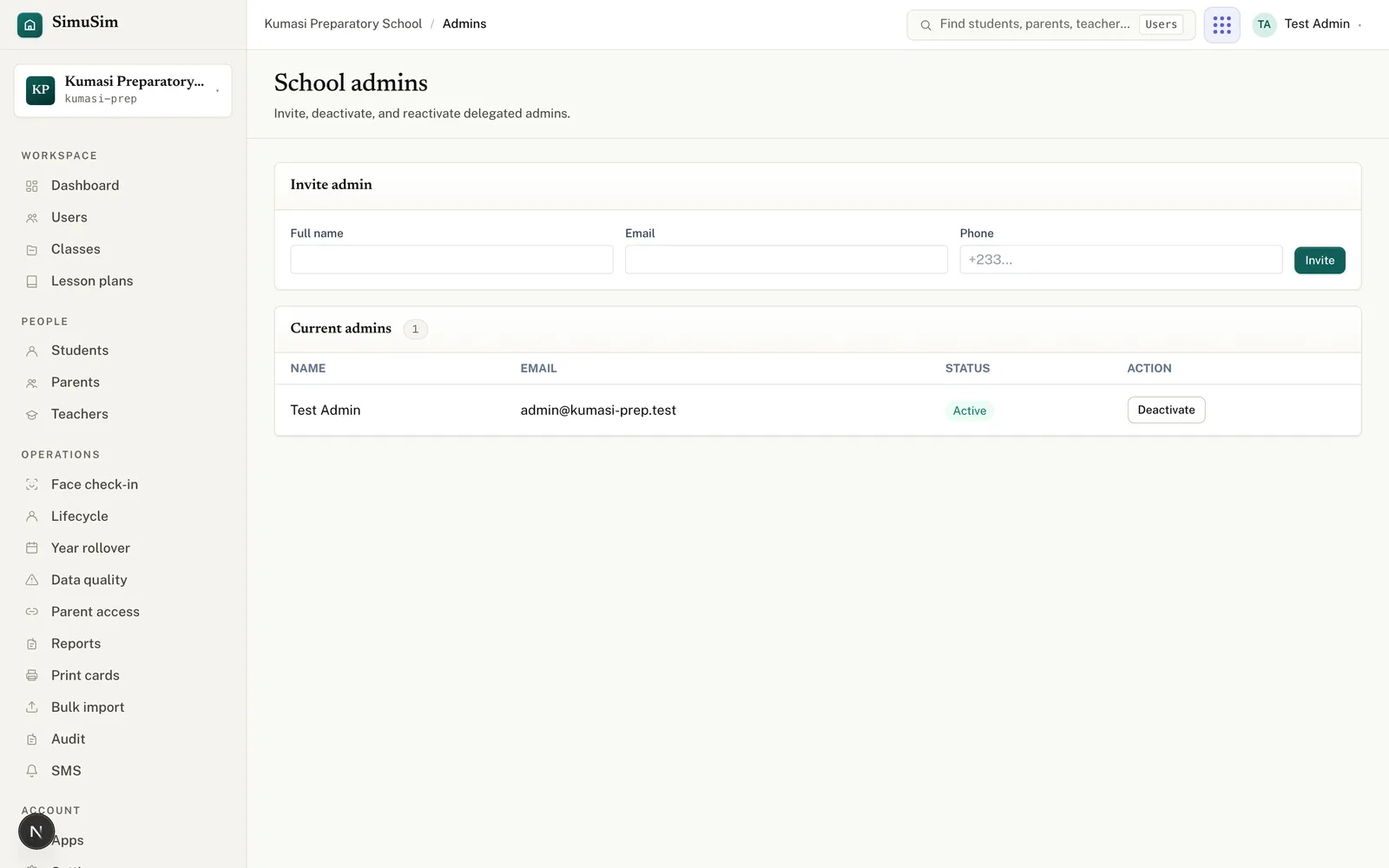Click the Current admins count badge
The image size is (1389, 868).
[x=415, y=329]
